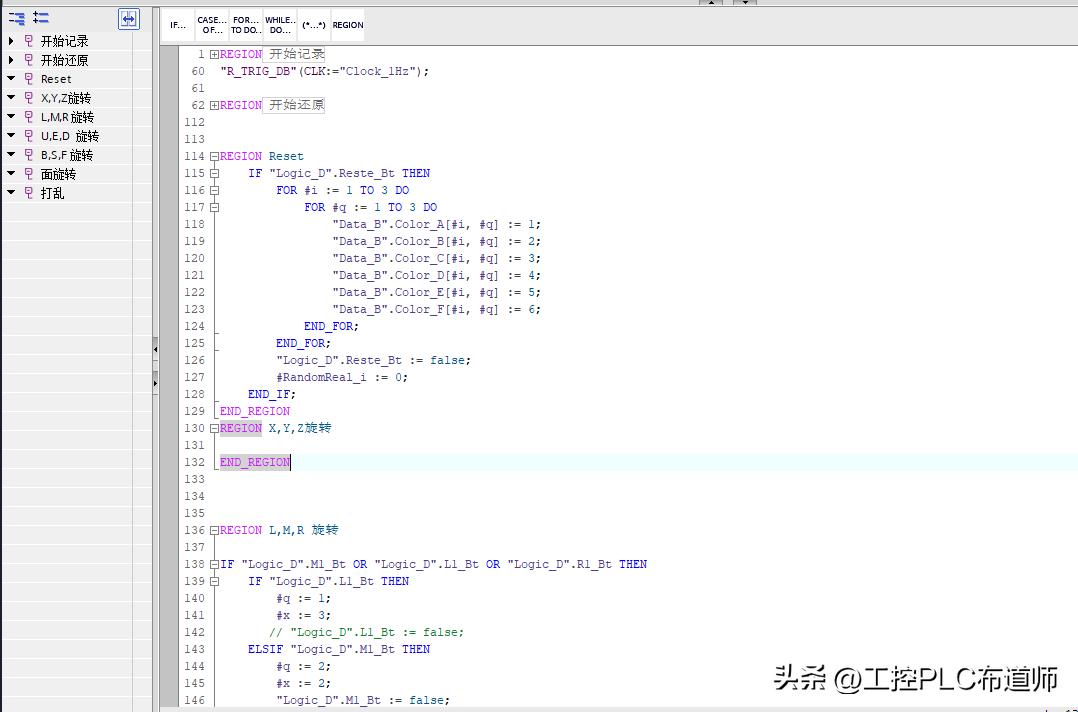The width and height of the screenshot is (1078, 712).
Task: Insert a (*...*) comment block
Action: pyautogui.click(x=314, y=25)
